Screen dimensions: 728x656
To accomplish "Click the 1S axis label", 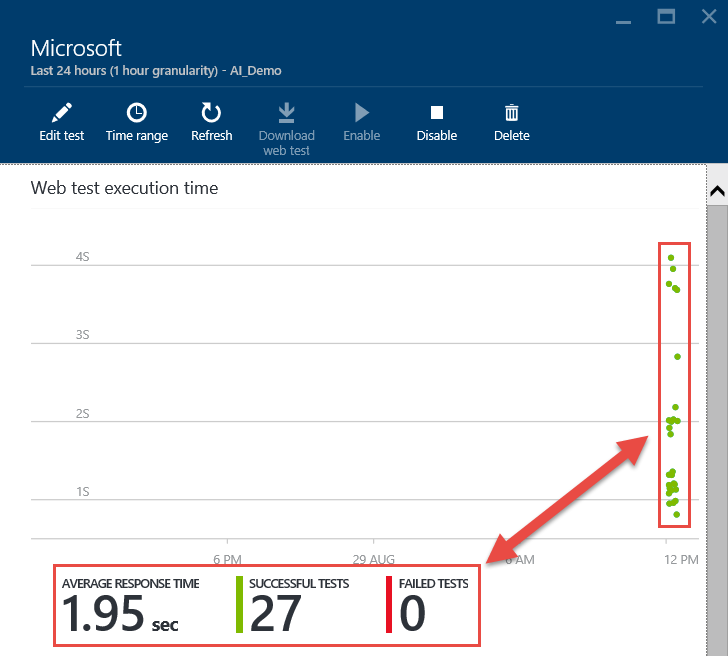I will [x=83, y=492].
